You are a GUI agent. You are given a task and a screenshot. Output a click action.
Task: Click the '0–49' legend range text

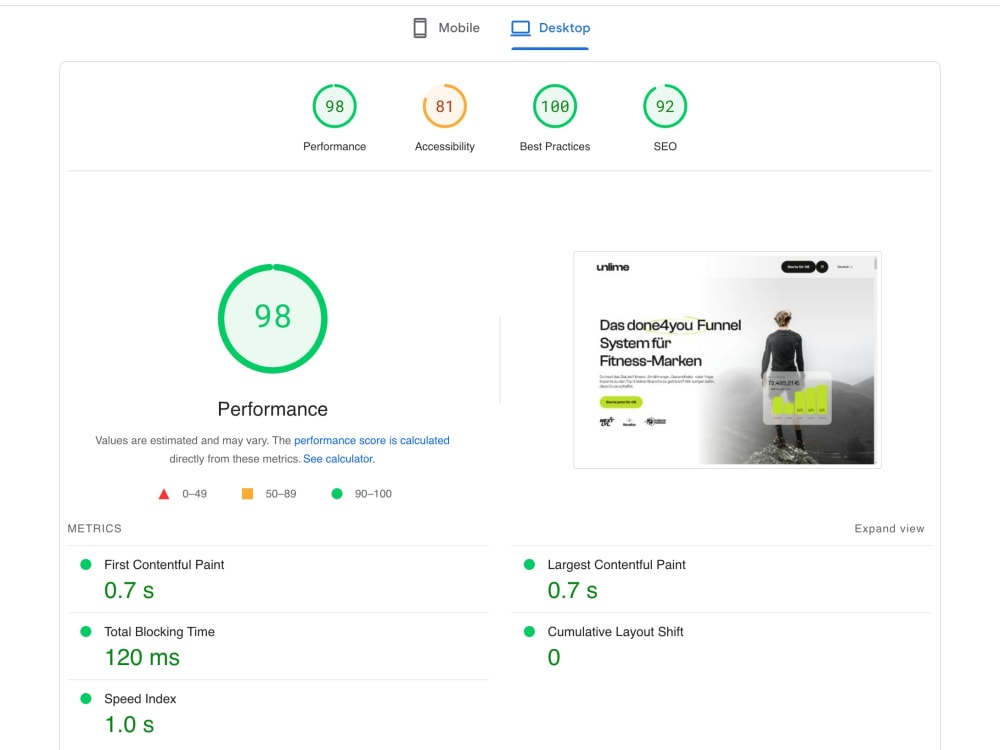point(195,494)
